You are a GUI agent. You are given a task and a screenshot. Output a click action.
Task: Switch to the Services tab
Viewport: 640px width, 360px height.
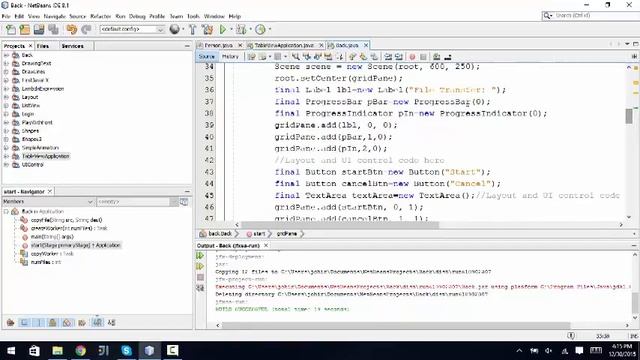tap(73, 46)
